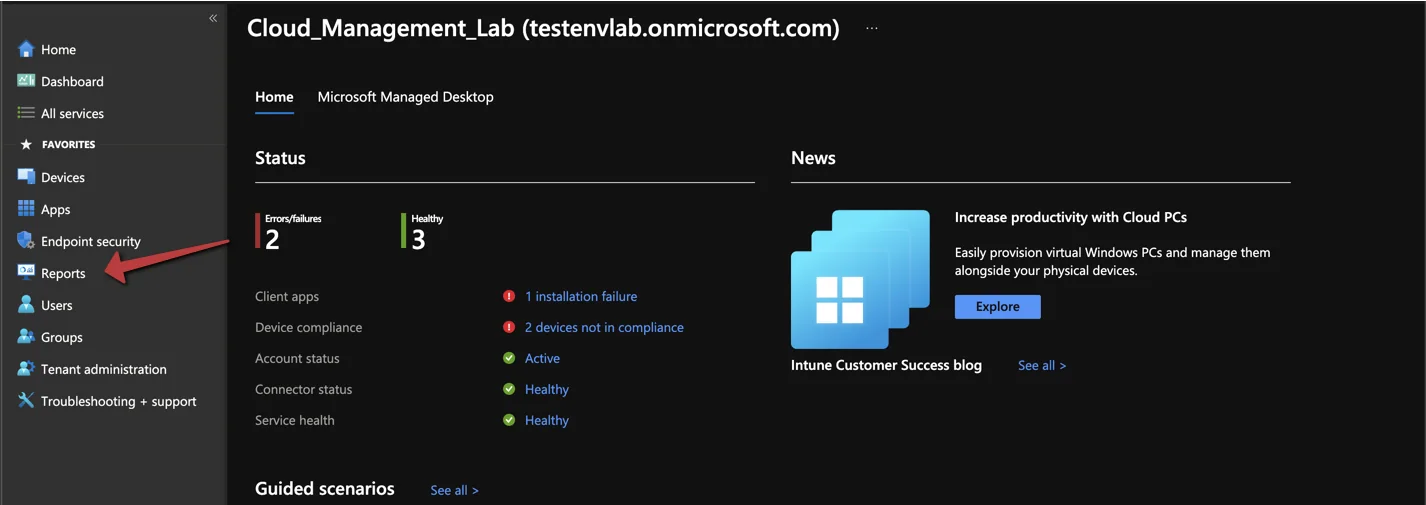Click the News section heading
The height and width of the screenshot is (505, 1426).
tap(813, 158)
